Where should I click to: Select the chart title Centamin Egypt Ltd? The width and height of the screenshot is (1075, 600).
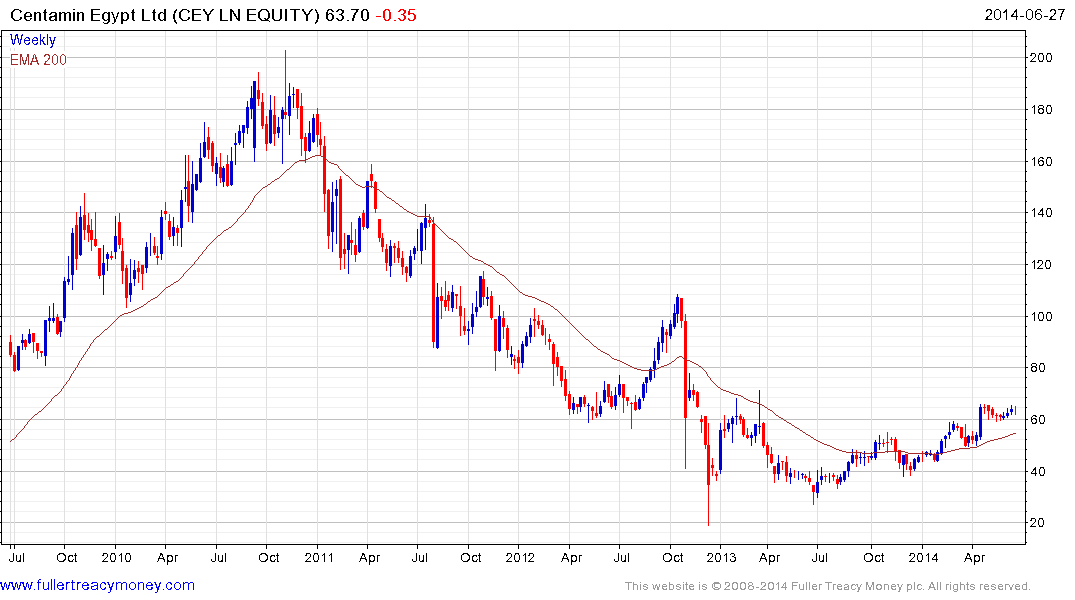pyautogui.click(x=88, y=15)
